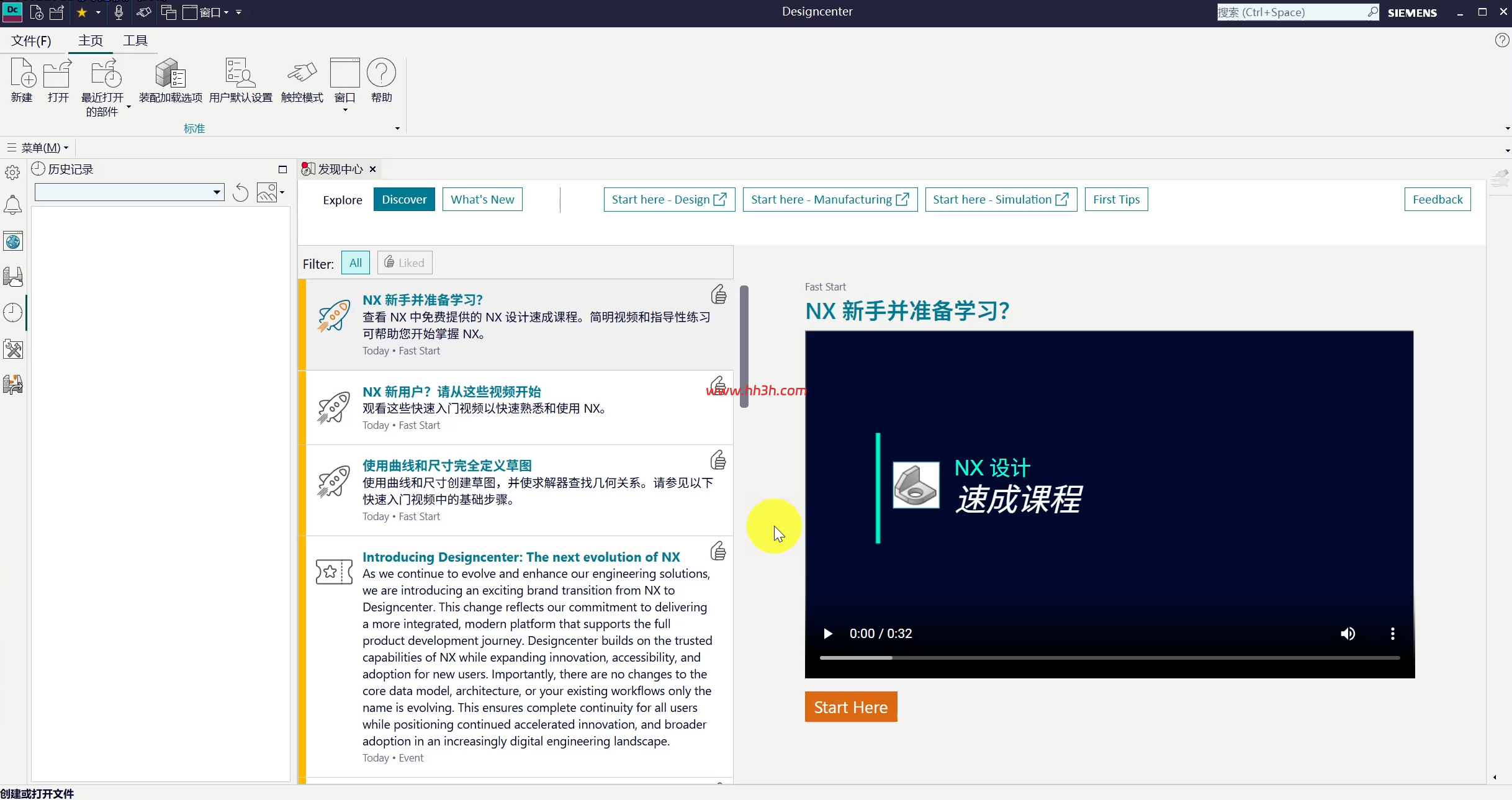This screenshot has height=800, width=1512.
Task: Click the rocket icon of 使用曲线和尺寸完全定义草图
Action: tap(333, 482)
